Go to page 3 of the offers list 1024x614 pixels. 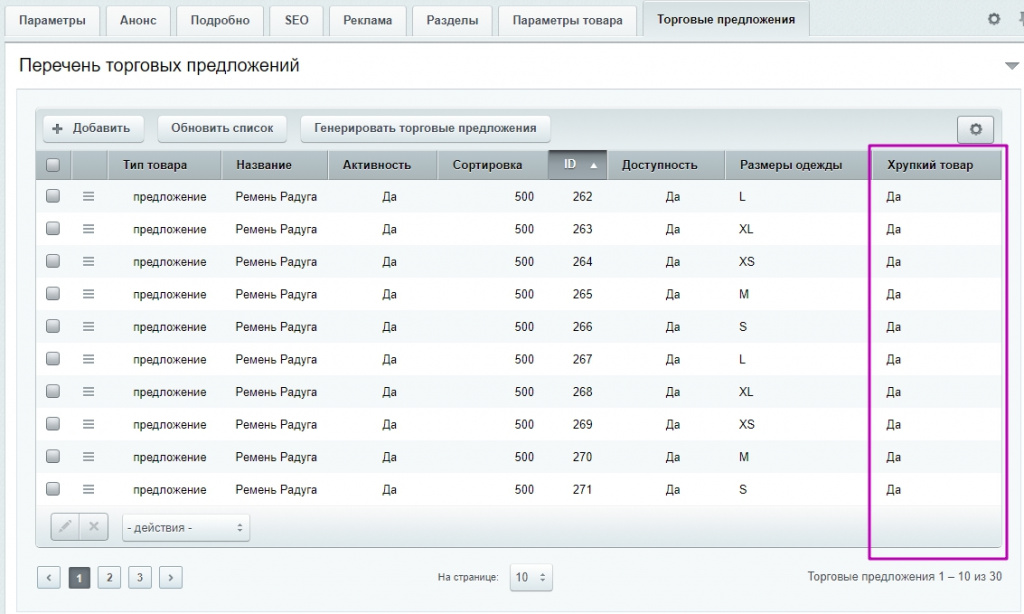tap(140, 577)
